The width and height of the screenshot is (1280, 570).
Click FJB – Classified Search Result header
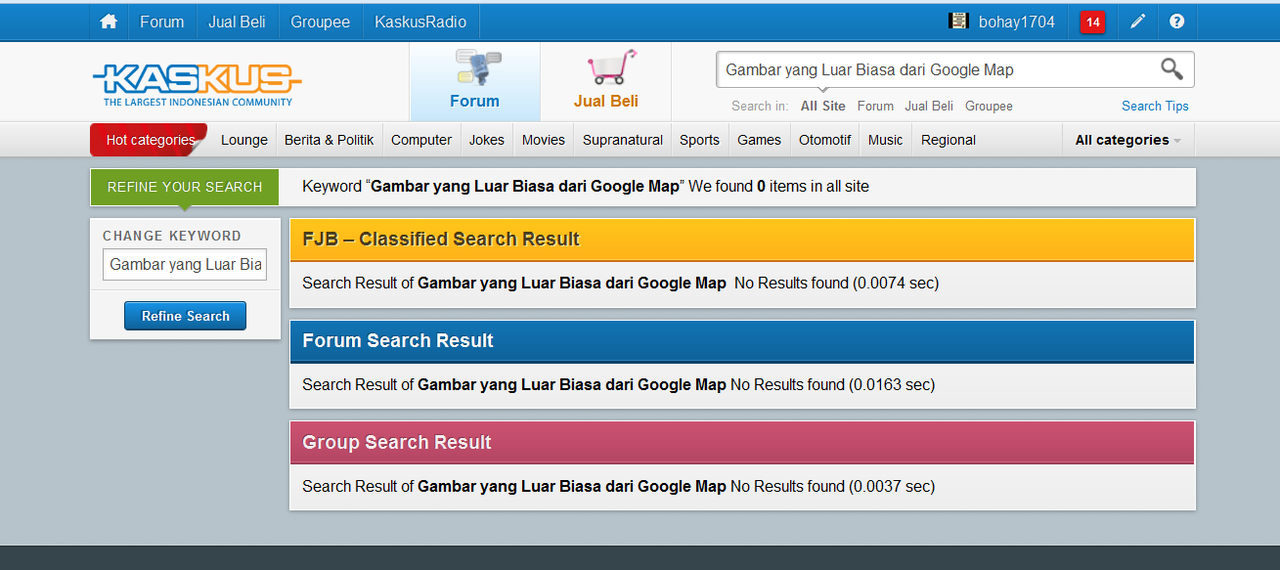tap(742, 240)
